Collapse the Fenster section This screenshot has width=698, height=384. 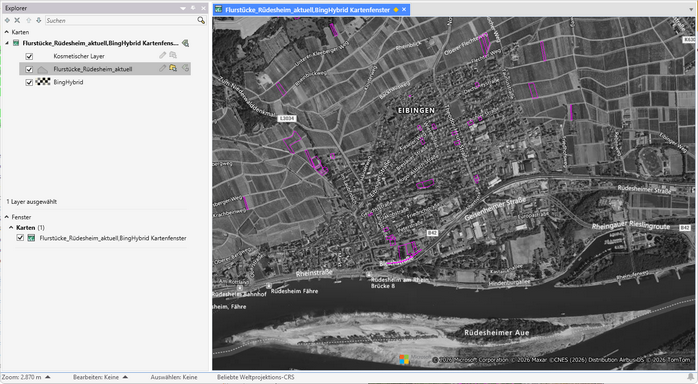click(7, 217)
